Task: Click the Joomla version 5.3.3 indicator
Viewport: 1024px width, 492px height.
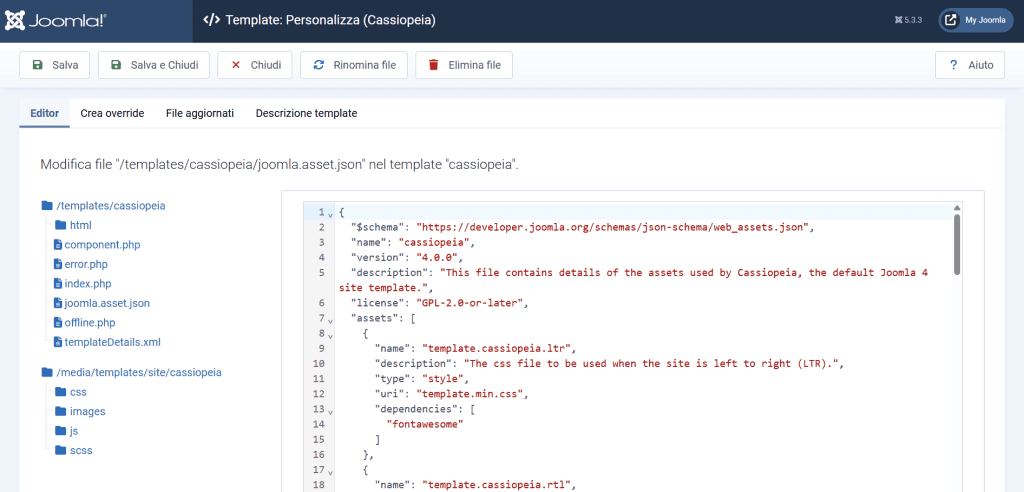Action: [908, 20]
